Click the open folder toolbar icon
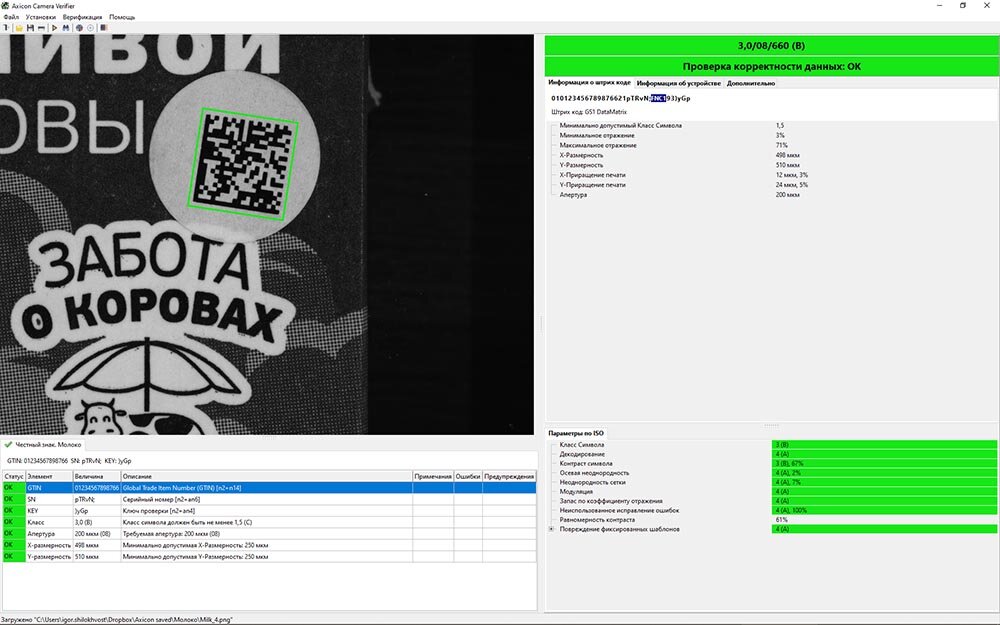Screen dimensions: 1000x625 [19, 28]
